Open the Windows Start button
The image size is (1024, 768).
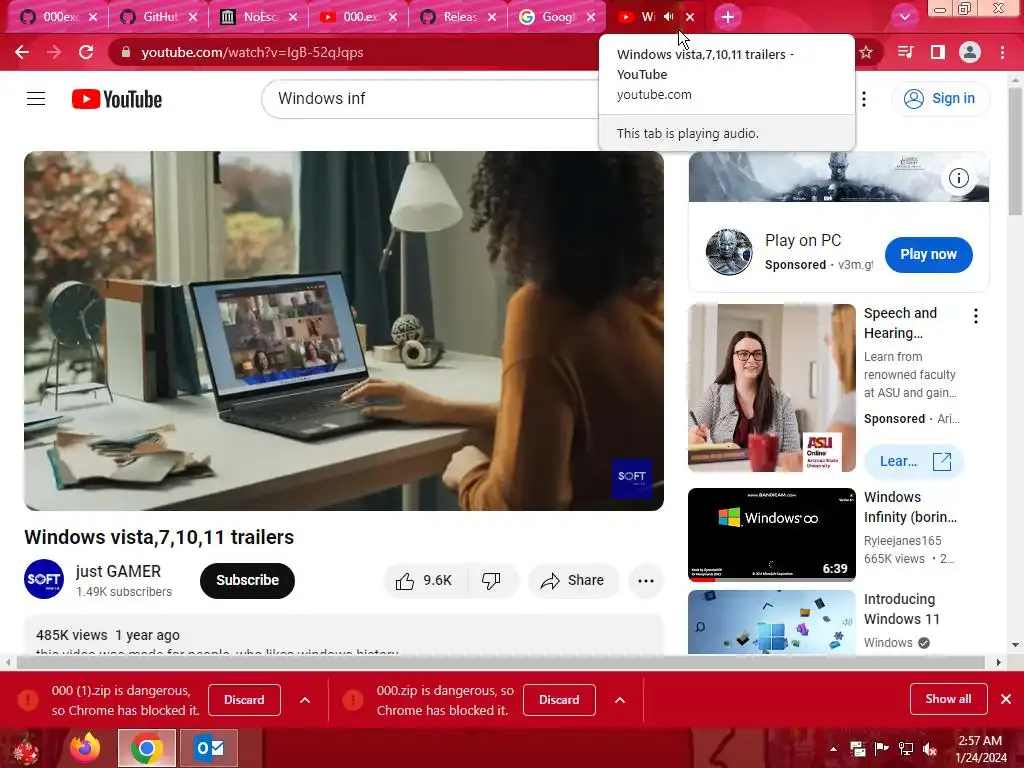coord(26,748)
